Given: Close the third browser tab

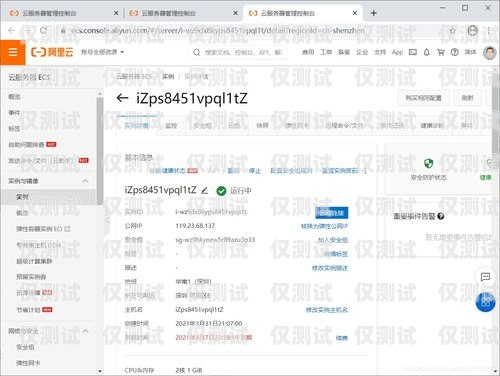Looking at the screenshot, I should [355, 13].
